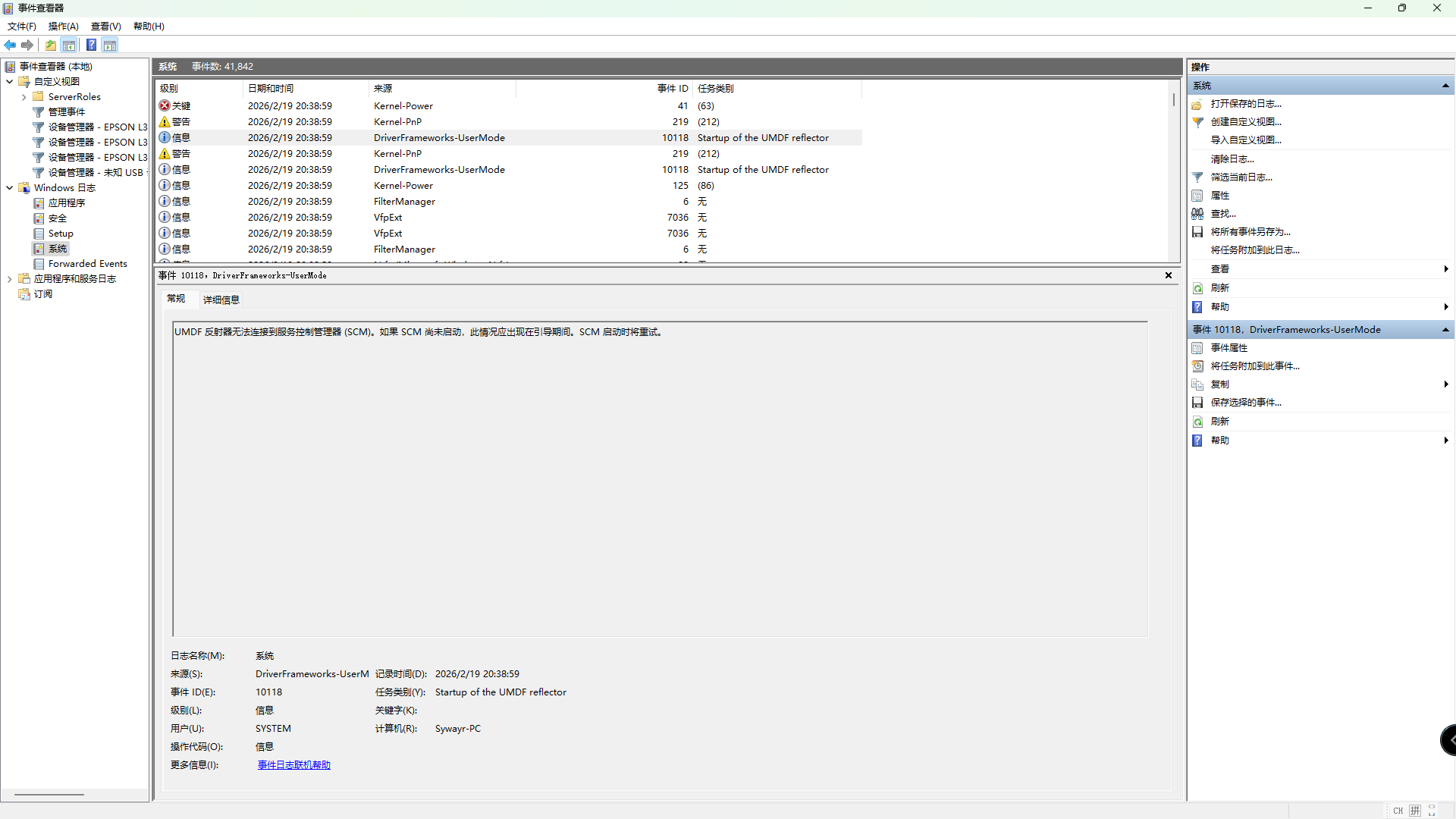Open the 操作(A) menu
The image size is (1456, 819).
click(63, 26)
